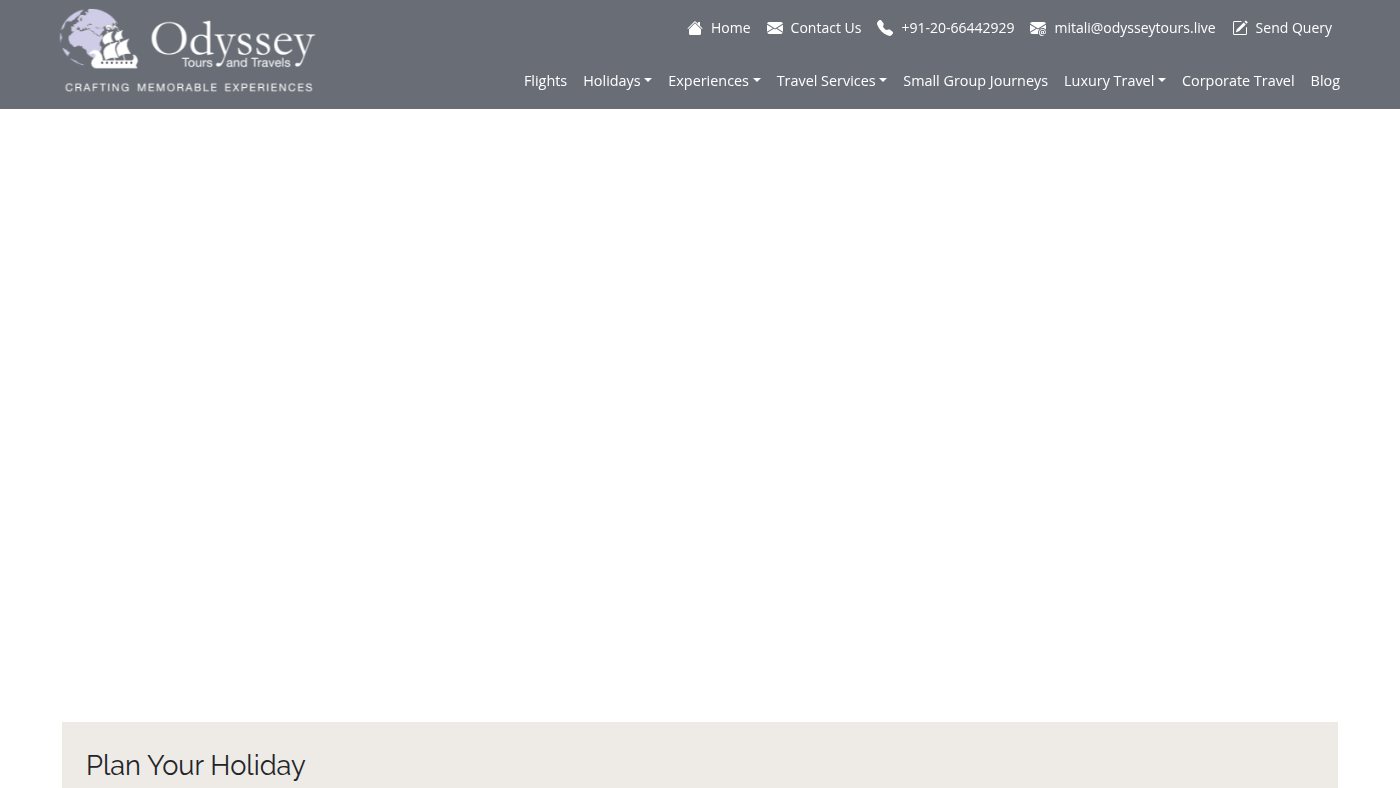The image size is (1400, 788).
Task: Click the Plan Your Holiday heading
Action: point(195,765)
